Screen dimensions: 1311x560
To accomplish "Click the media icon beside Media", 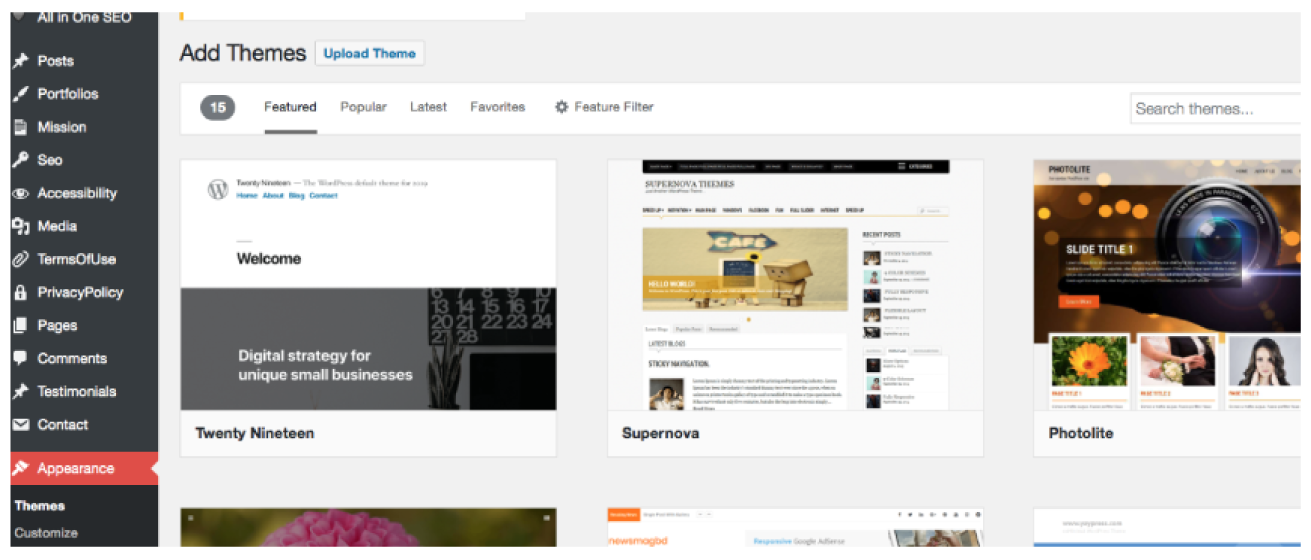I will [20, 226].
